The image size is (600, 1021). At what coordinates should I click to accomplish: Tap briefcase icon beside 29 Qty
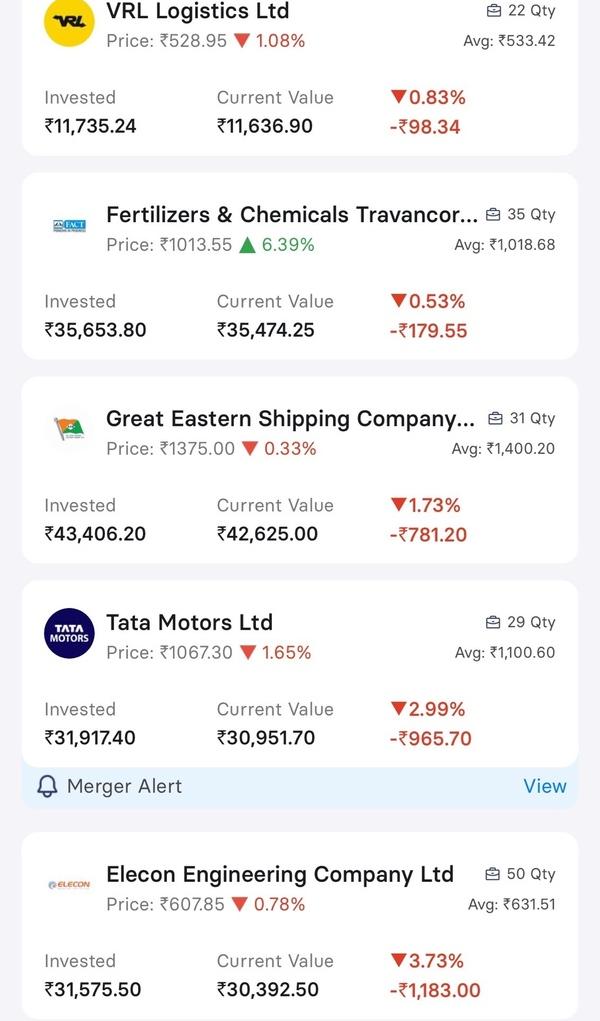click(493, 622)
